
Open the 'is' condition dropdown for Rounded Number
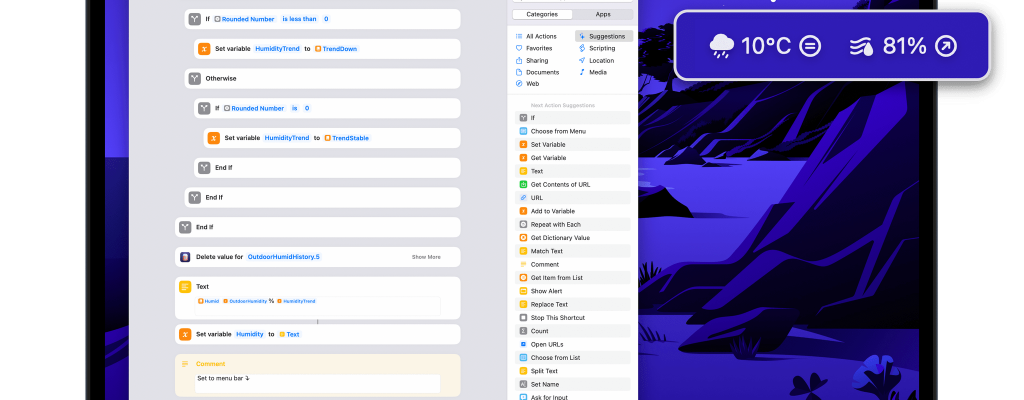coord(295,108)
